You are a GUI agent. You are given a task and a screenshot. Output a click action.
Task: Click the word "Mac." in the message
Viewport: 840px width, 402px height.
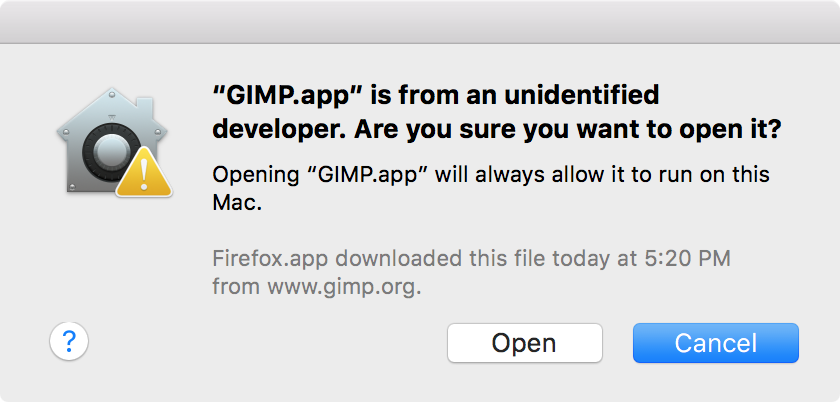click(237, 203)
